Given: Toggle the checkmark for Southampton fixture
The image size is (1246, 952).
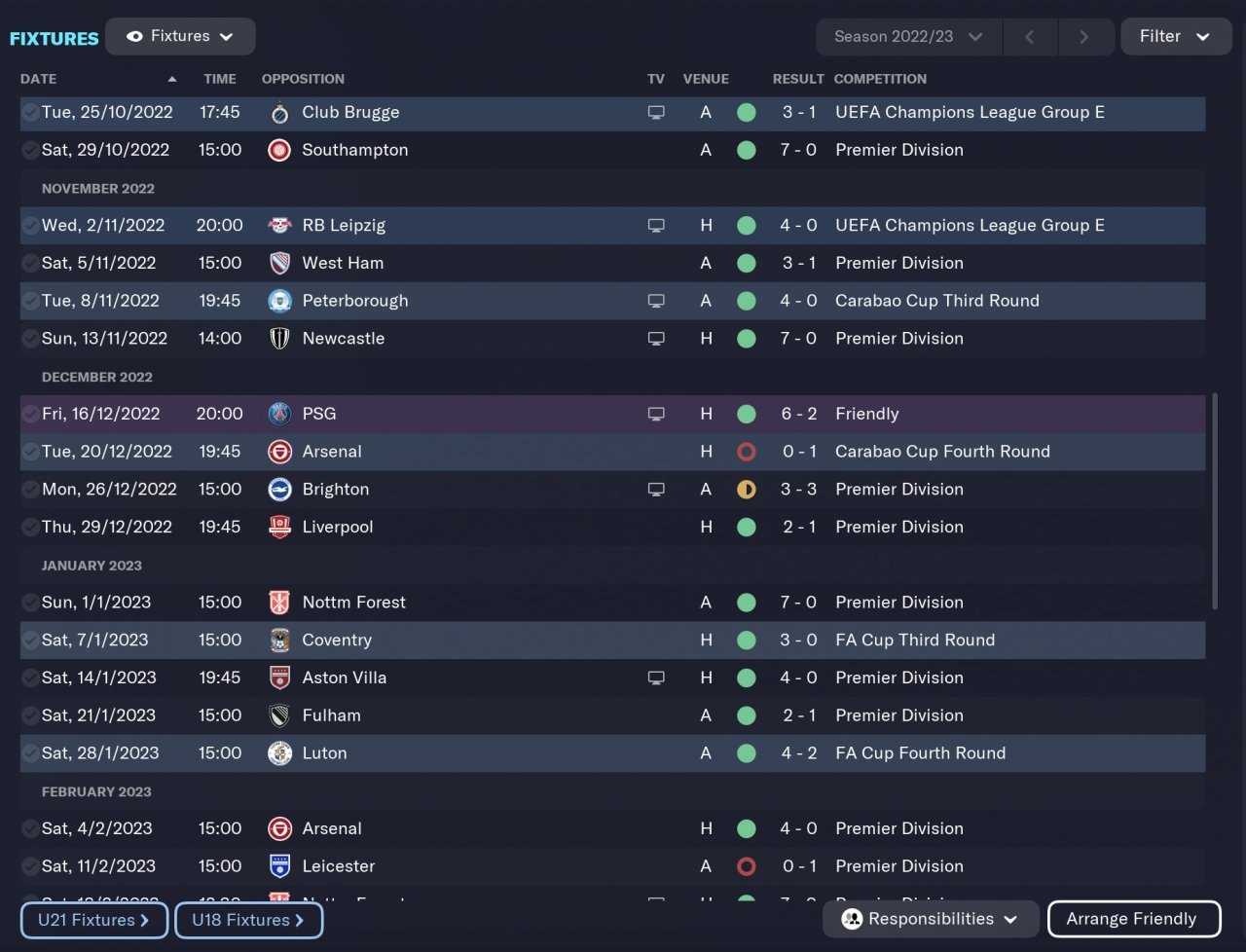Looking at the screenshot, I should 31,150.
